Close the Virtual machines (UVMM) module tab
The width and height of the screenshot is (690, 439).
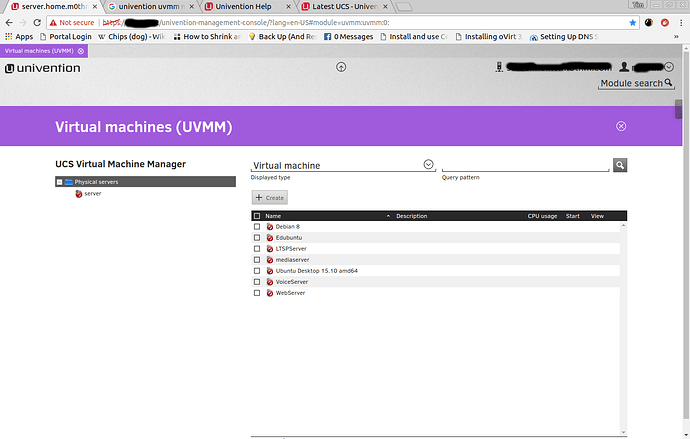[81, 51]
